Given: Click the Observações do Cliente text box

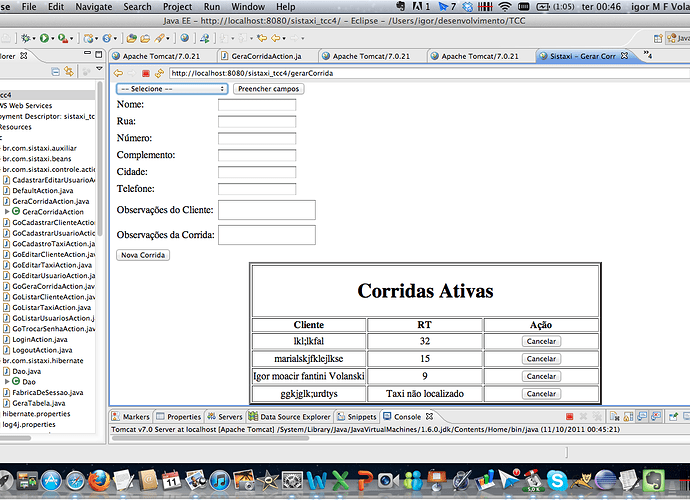Looking at the screenshot, I should click(x=267, y=210).
